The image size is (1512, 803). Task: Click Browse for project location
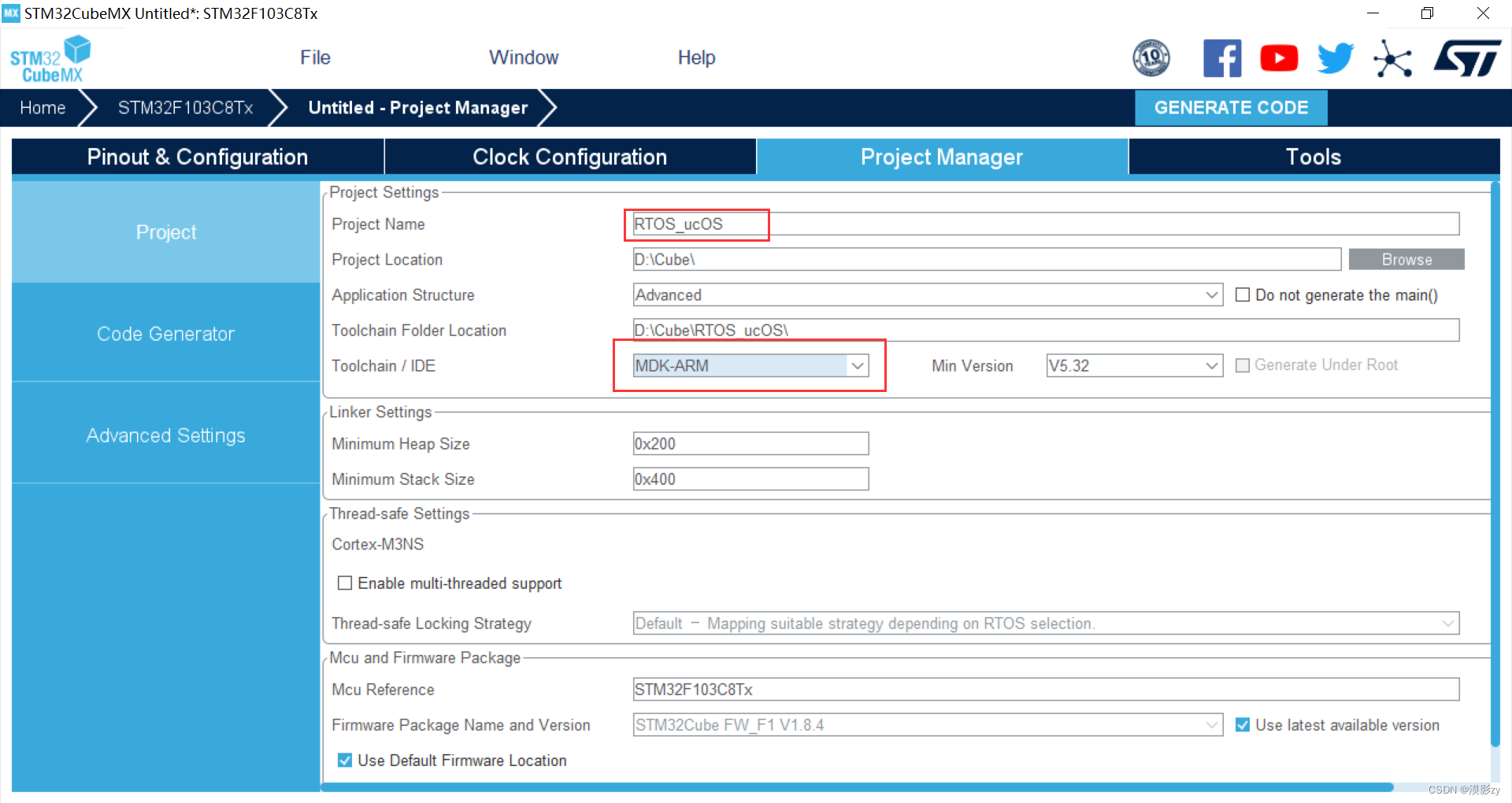click(1406, 260)
